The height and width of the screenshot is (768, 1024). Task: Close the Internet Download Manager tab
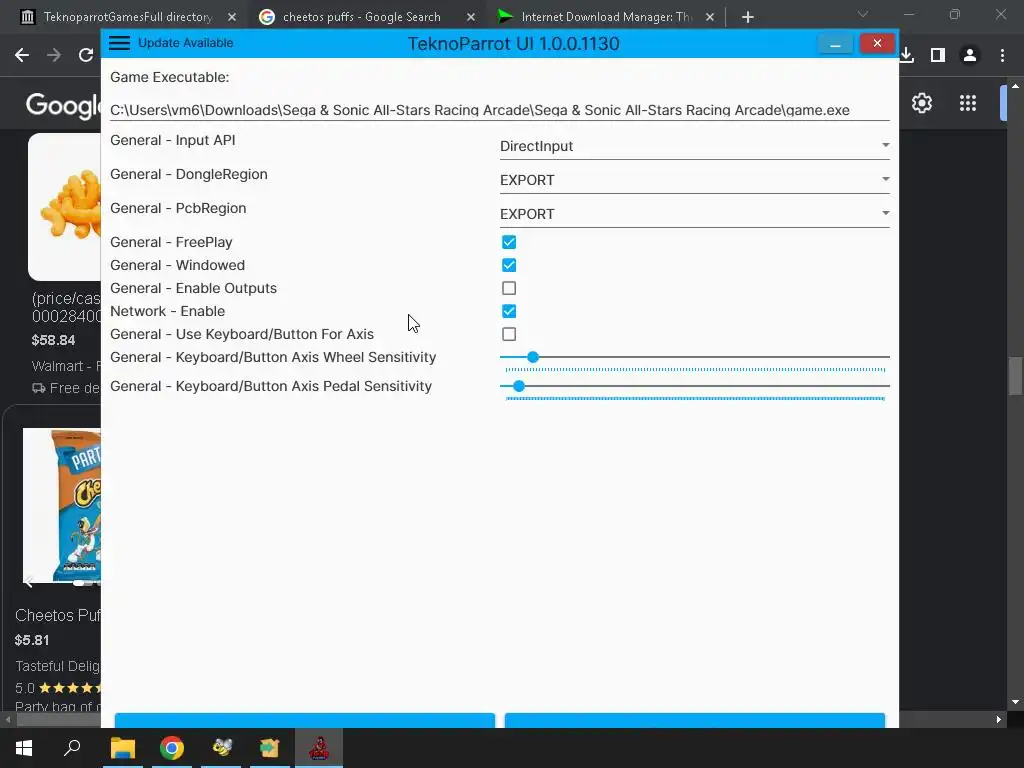click(710, 17)
